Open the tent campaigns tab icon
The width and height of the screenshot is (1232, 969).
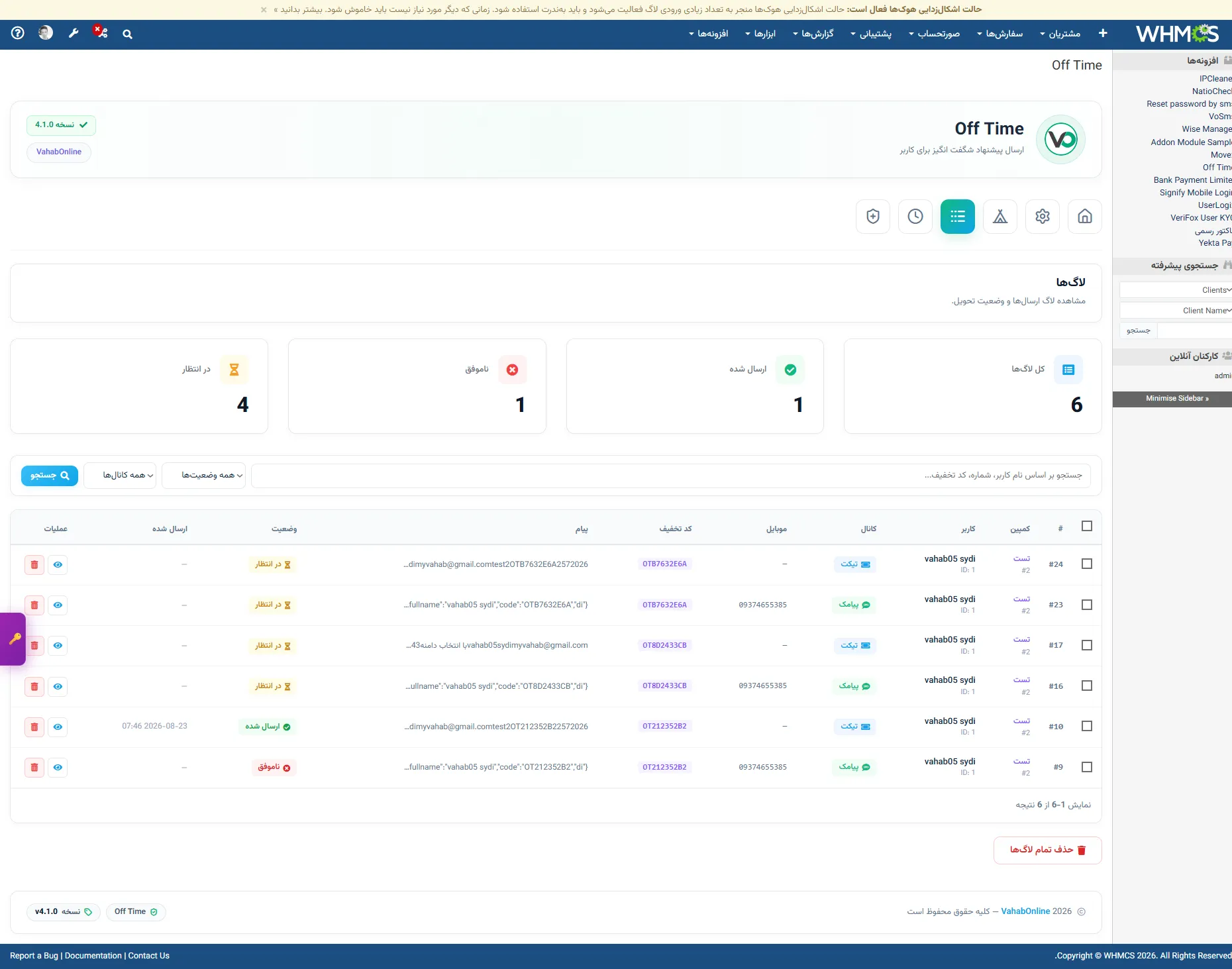tap(1000, 217)
